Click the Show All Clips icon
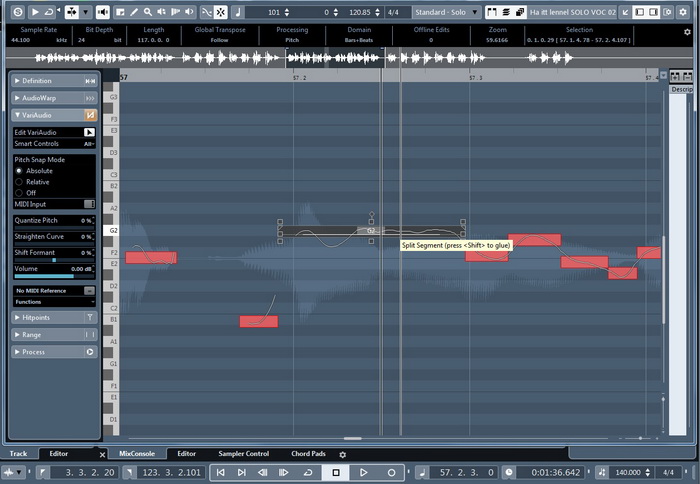This screenshot has height=484, width=700. coord(520,12)
